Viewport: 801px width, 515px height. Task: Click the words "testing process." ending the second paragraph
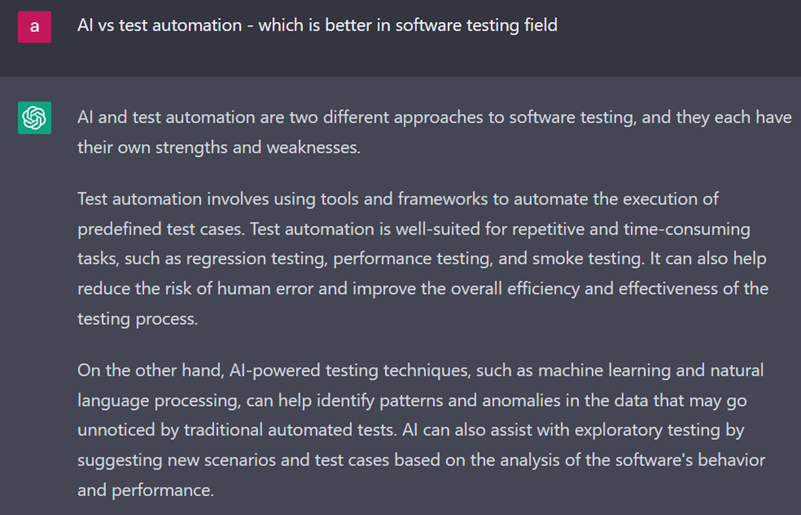click(137, 319)
